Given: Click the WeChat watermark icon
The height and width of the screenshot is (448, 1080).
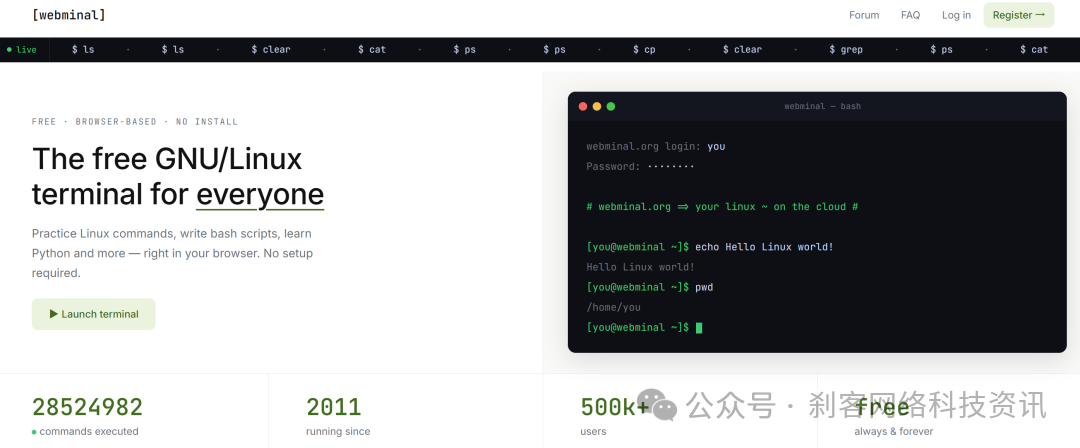Looking at the screenshot, I should [656, 404].
